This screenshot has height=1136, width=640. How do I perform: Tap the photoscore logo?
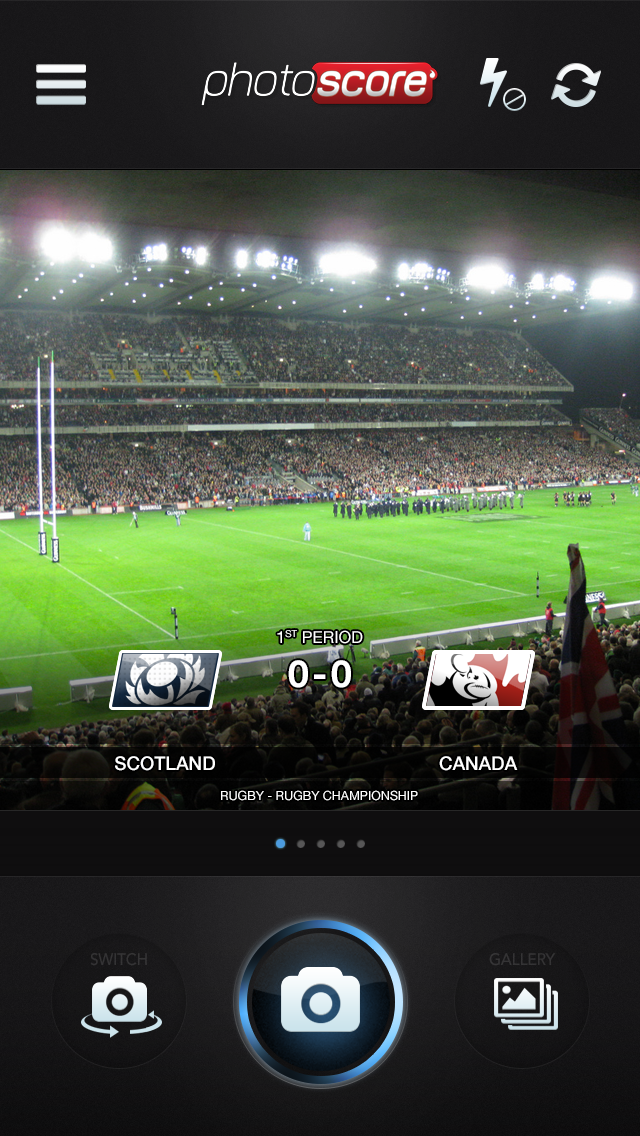[x=319, y=84]
